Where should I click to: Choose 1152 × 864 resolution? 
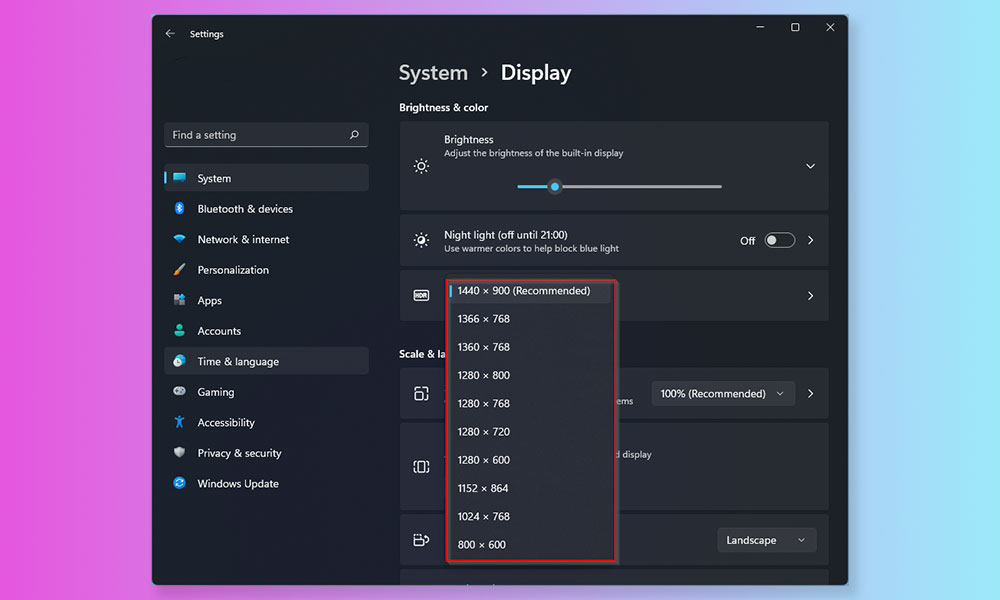tap(529, 488)
